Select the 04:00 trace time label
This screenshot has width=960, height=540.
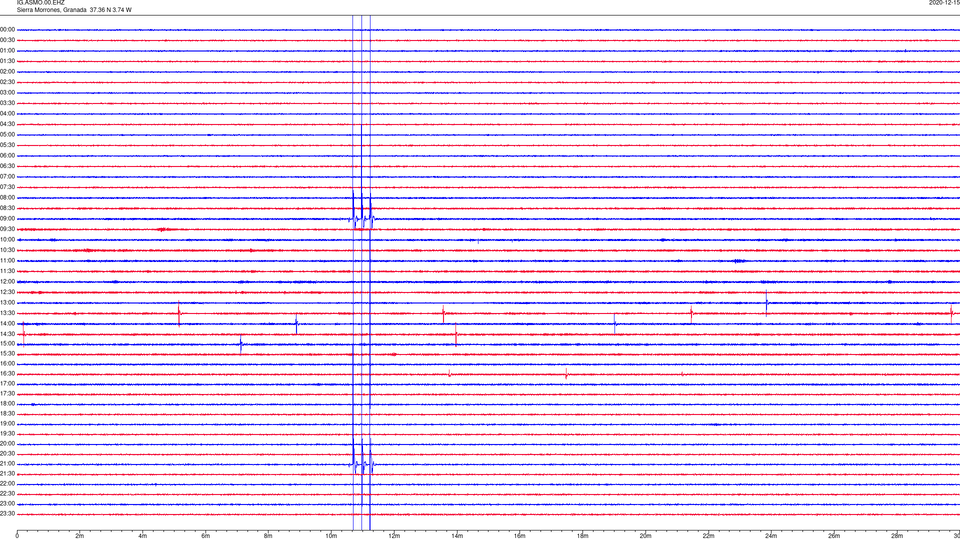click(7, 114)
